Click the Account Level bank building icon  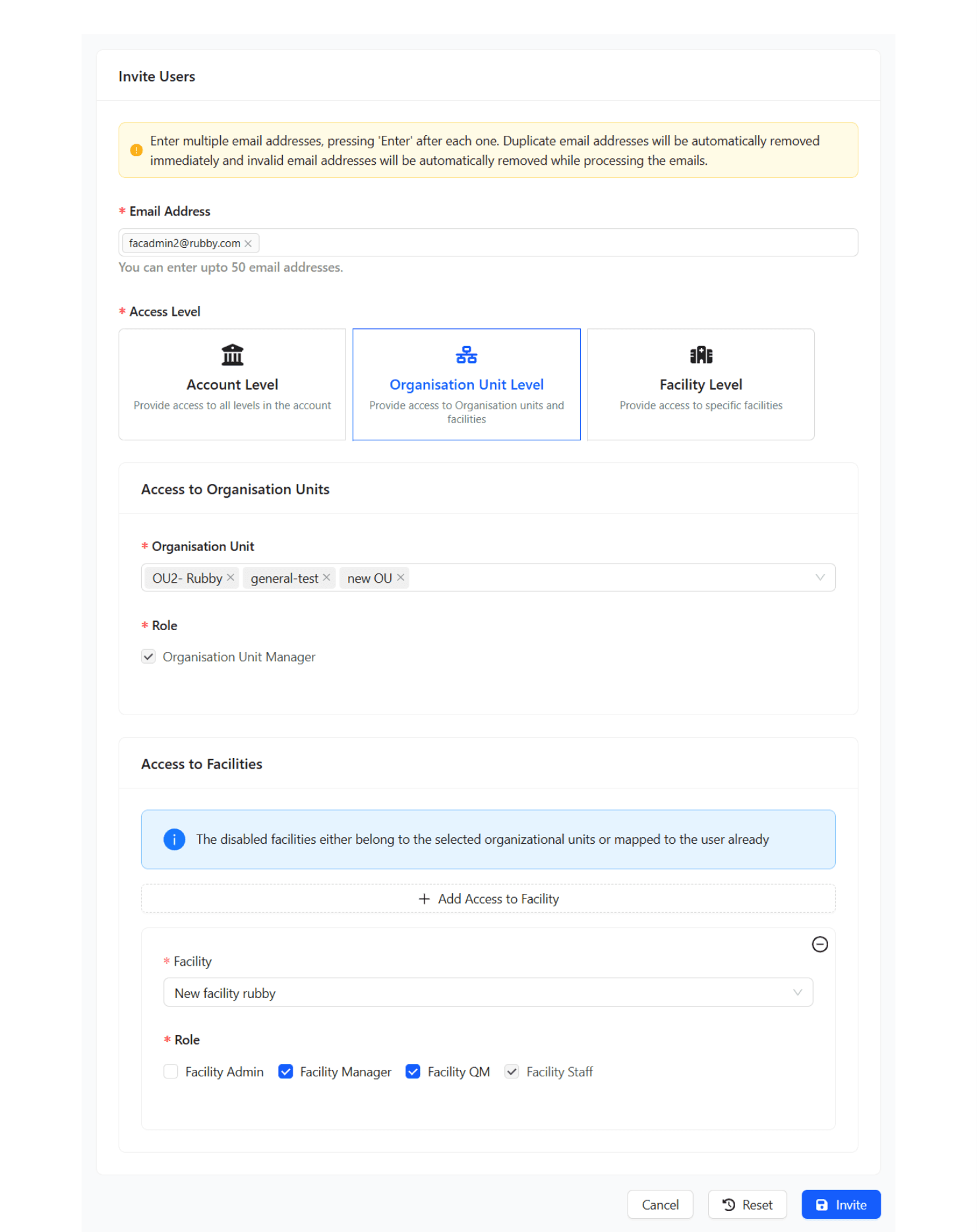[232, 355]
